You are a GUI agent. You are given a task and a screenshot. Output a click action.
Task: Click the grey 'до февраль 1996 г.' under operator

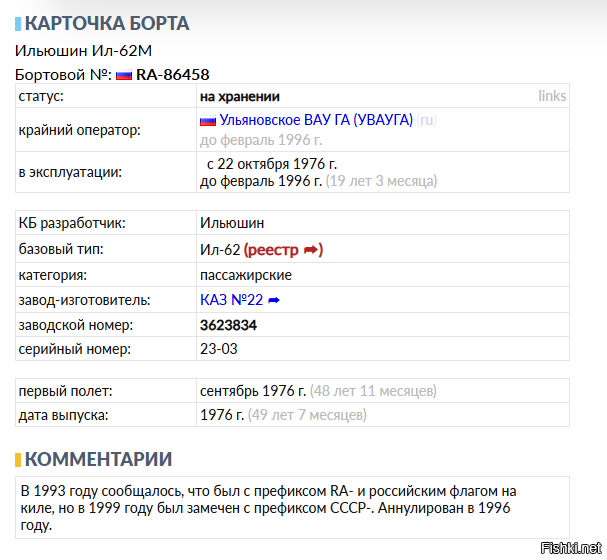point(261,140)
